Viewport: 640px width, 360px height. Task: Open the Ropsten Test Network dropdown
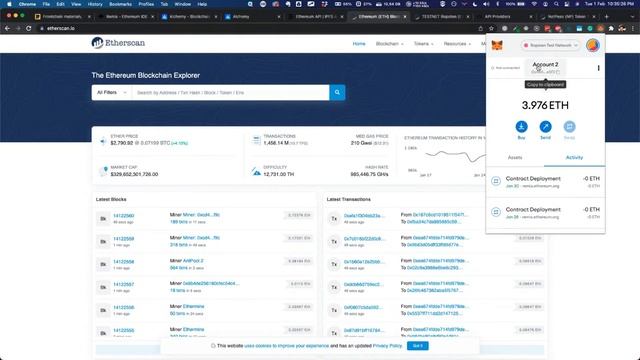point(551,45)
